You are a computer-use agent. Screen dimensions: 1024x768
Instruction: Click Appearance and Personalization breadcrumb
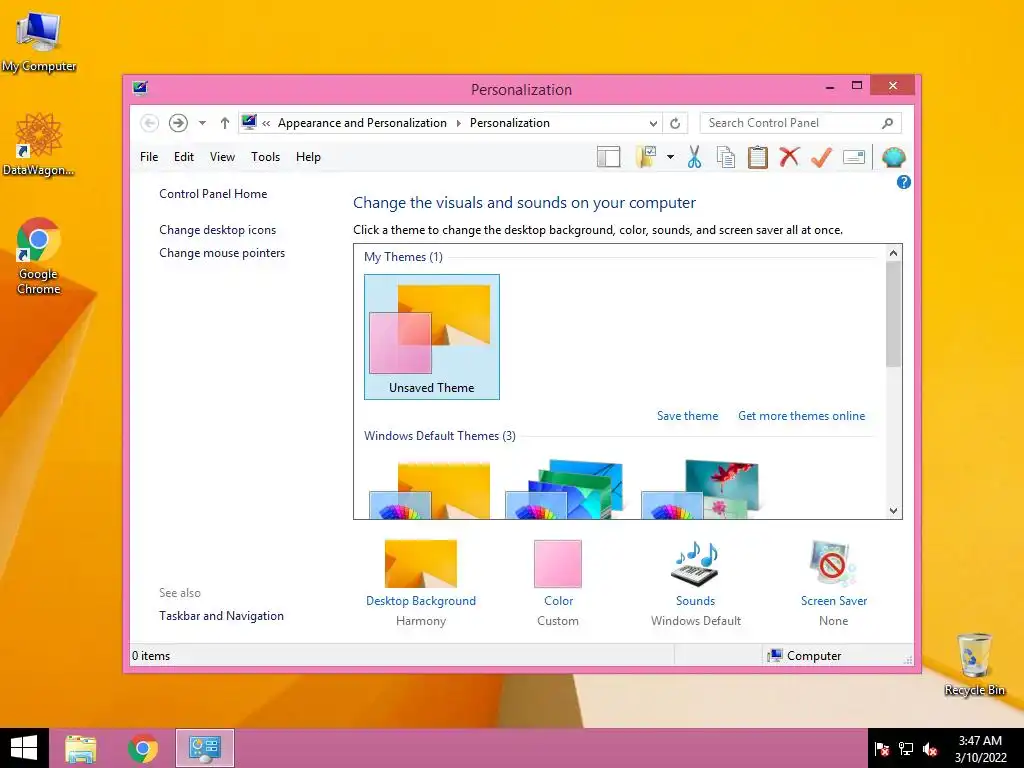tap(362, 123)
